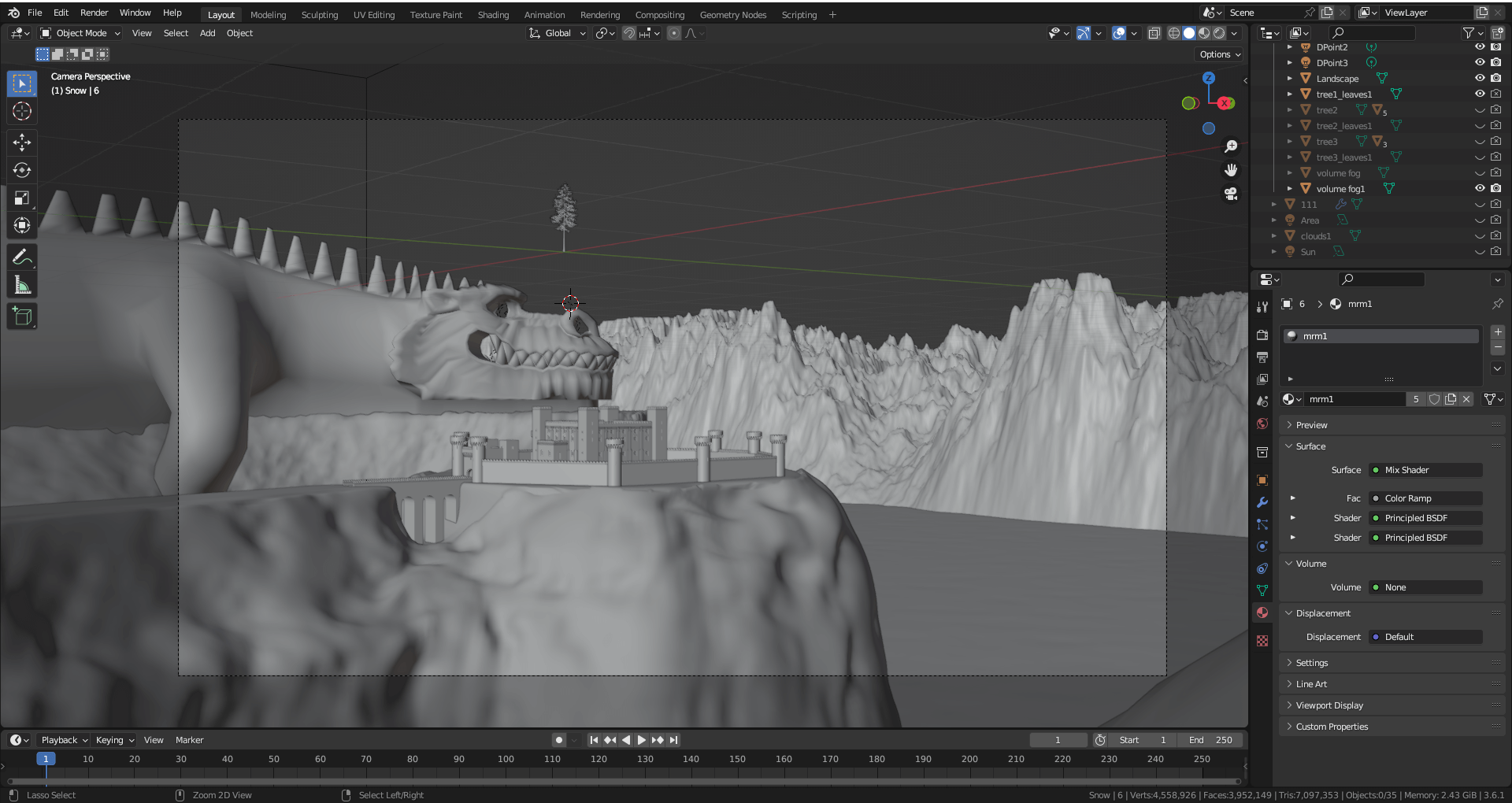Open the Modifier properties wrench tab
Screen dimensions: 1512x803
[1262, 502]
